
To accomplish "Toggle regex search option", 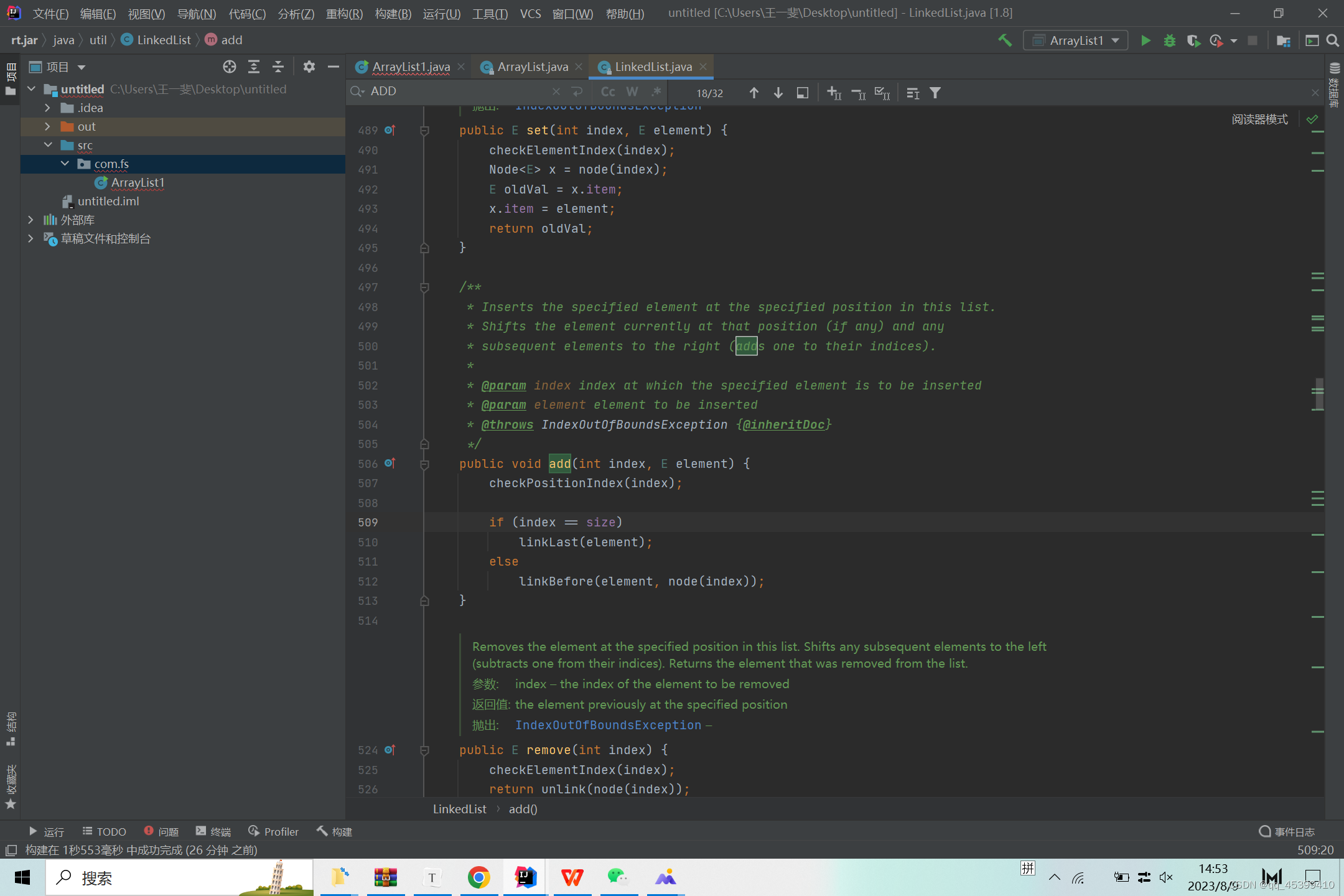I will click(x=656, y=92).
